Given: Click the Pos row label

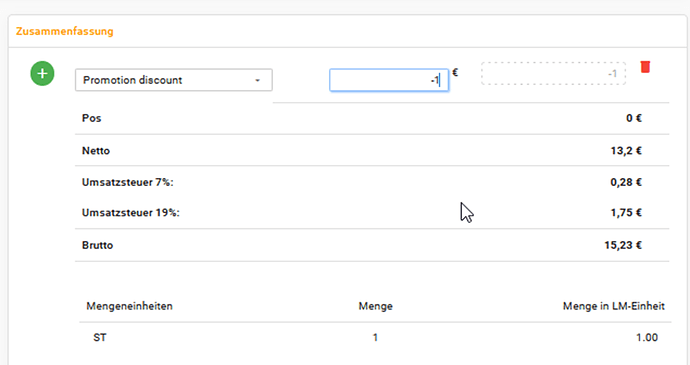Looking at the screenshot, I should pyautogui.click(x=92, y=118).
